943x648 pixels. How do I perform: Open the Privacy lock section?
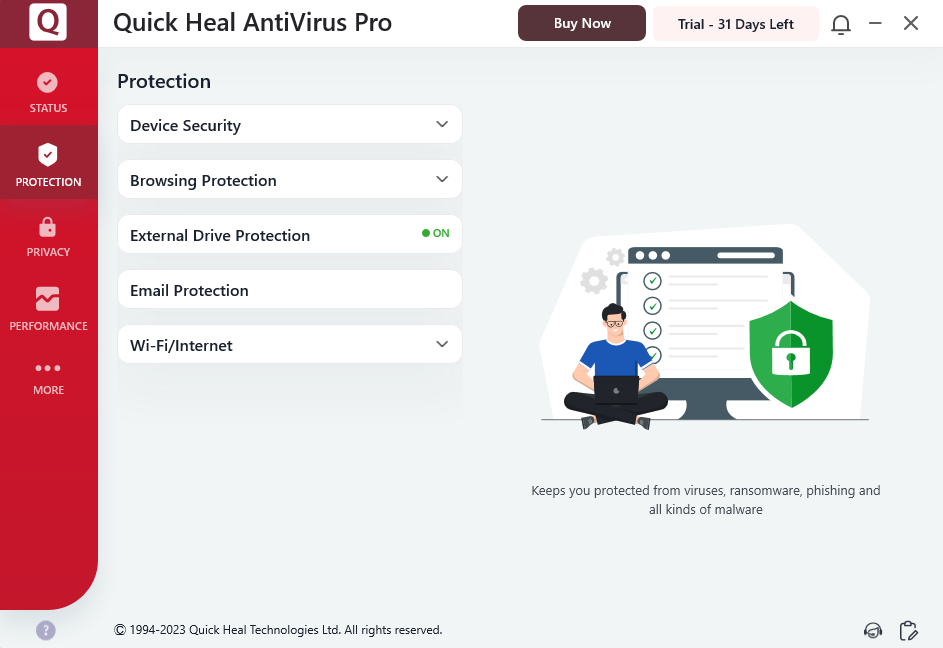pos(48,238)
